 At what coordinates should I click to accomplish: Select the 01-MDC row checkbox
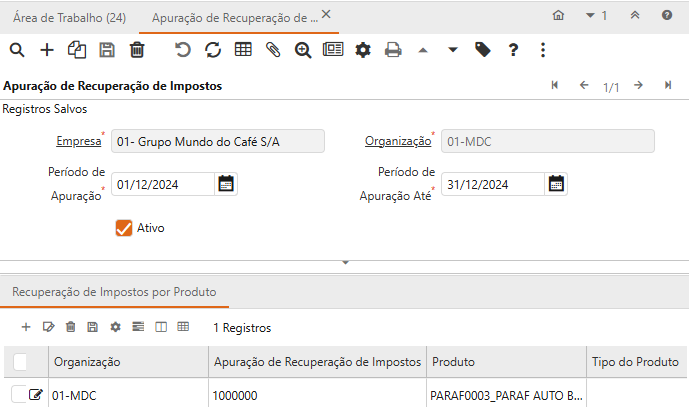click(x=18, y=395)
